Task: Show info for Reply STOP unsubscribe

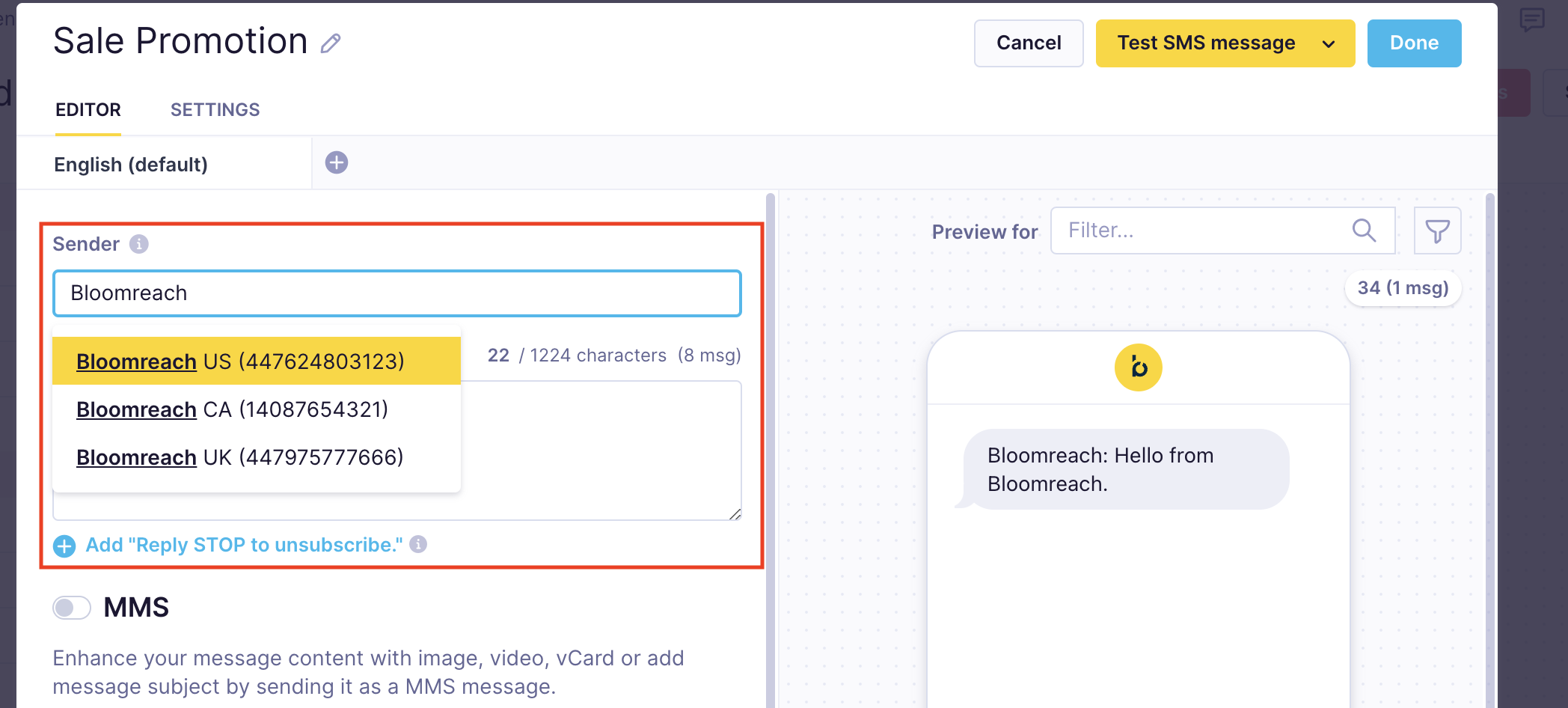Action: (418, 544)
